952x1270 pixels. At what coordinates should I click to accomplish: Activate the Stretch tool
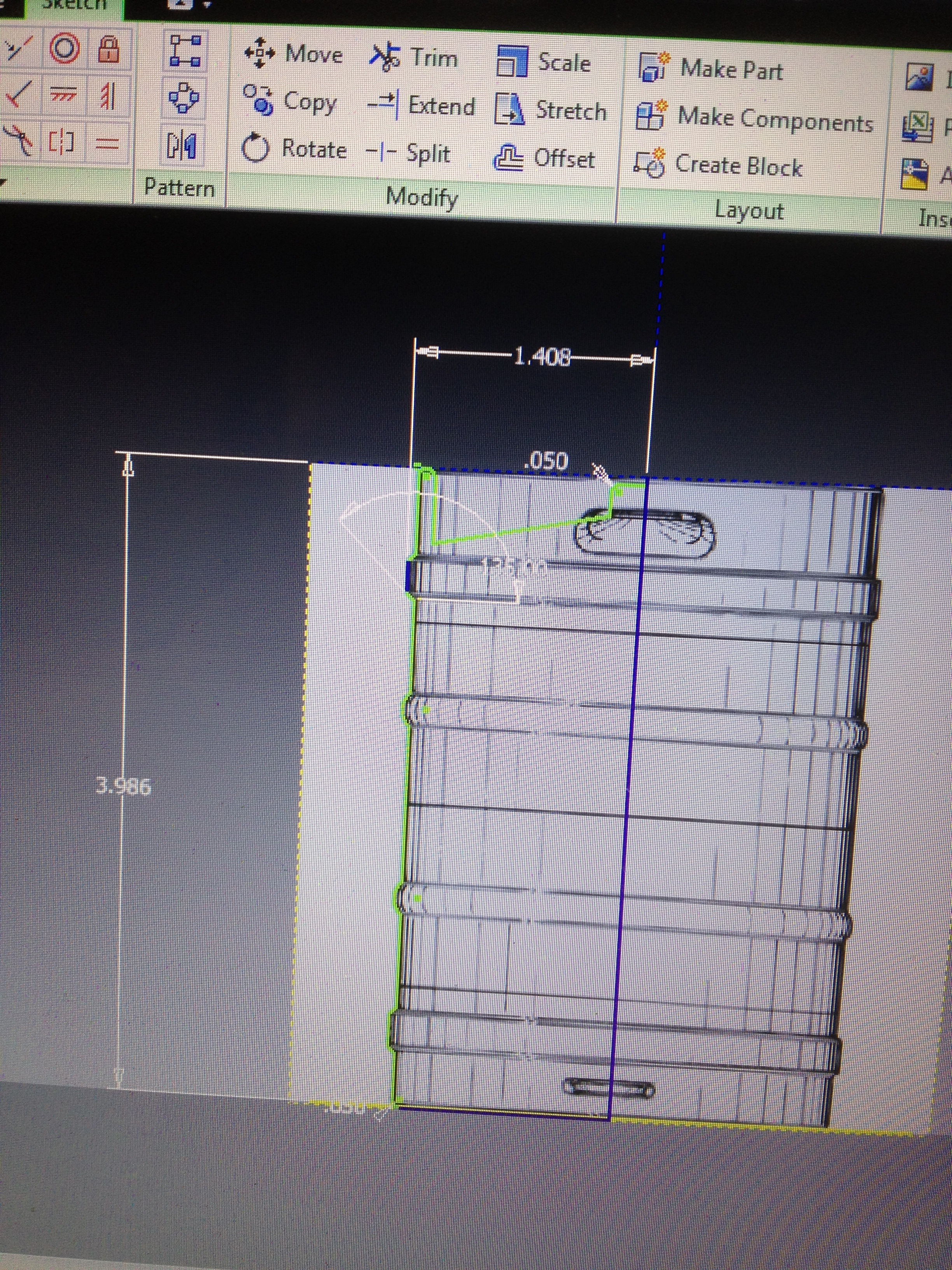(550, 110)
